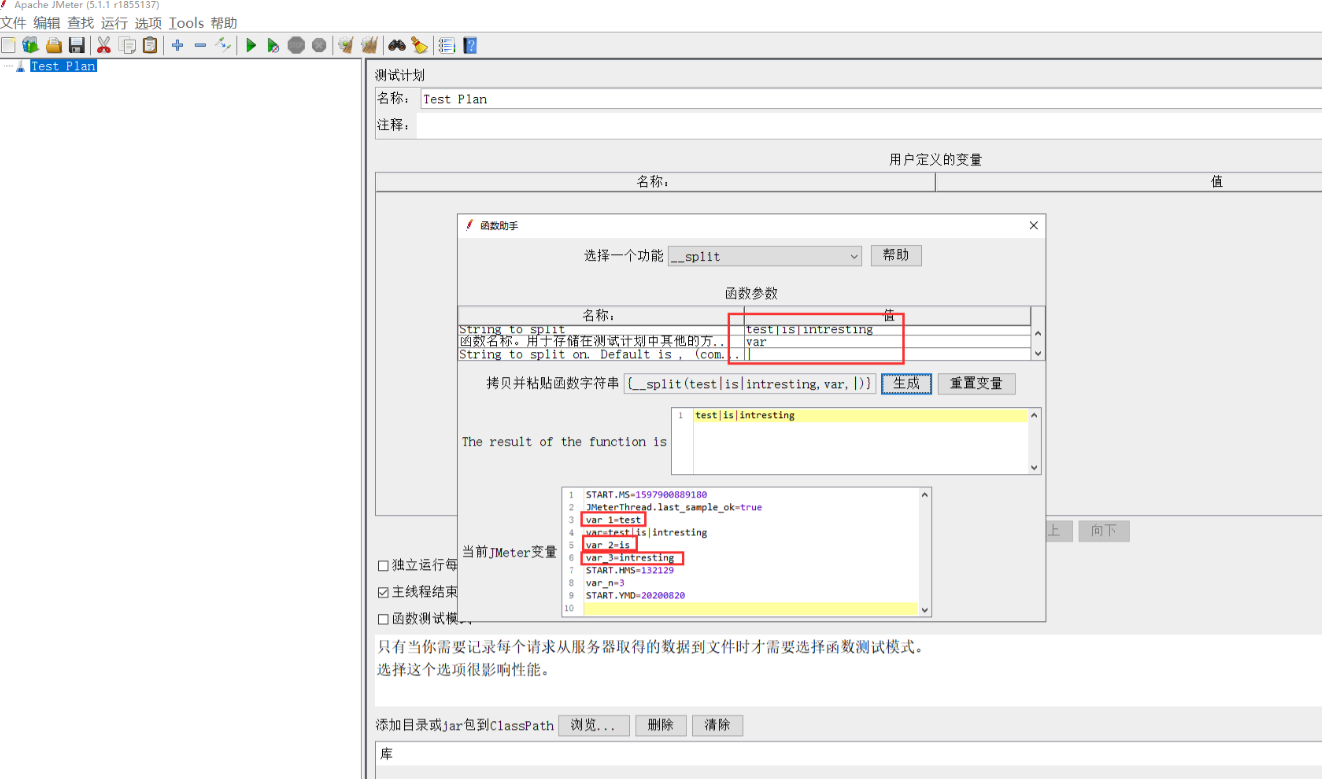Click the 生成 button
Viewport: 1322px width, 779px height.
tap(907, 383)
